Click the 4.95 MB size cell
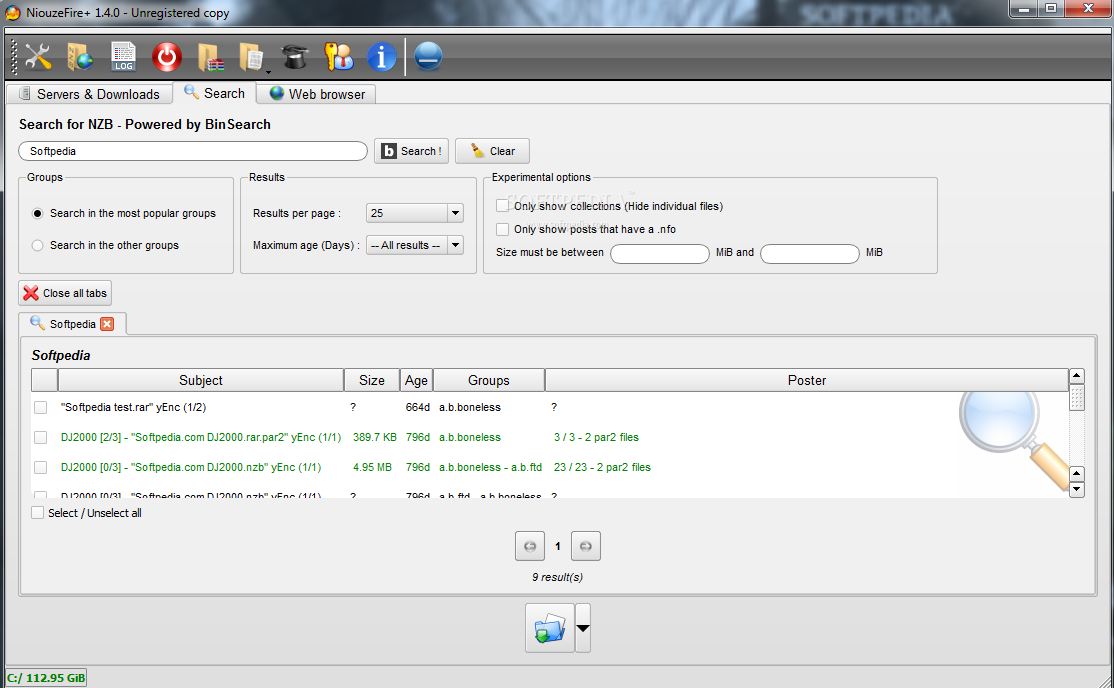1114x688 pixels. 372,467
